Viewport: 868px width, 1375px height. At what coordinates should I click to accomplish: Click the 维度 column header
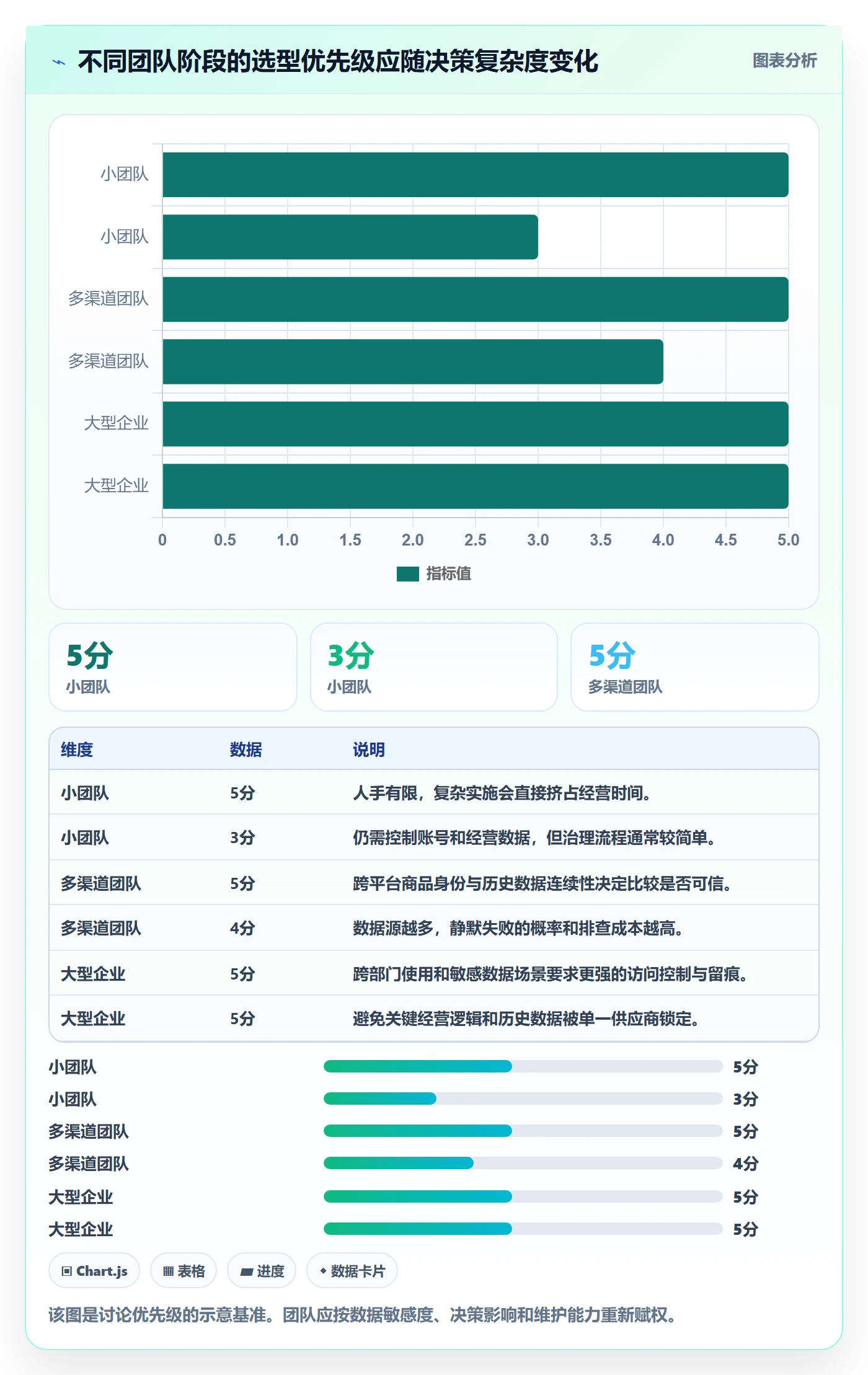tap(77, 749)
